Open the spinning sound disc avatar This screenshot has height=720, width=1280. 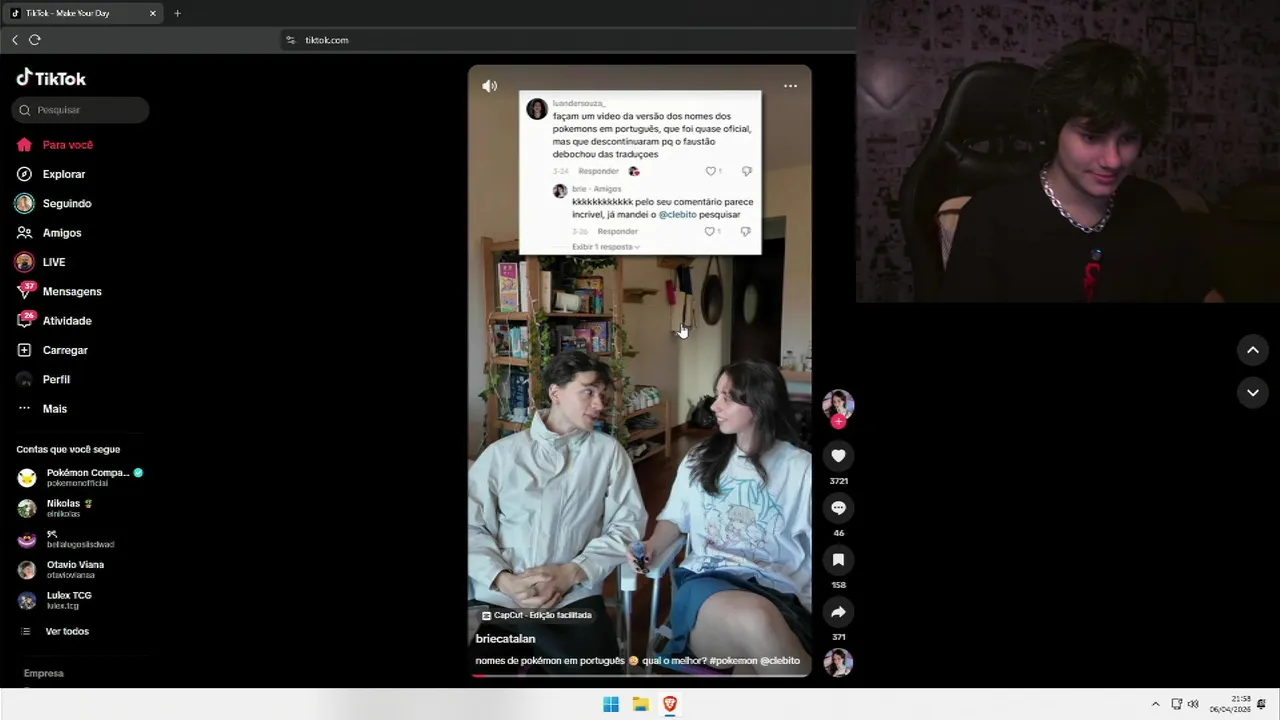(x=838, y=662)
